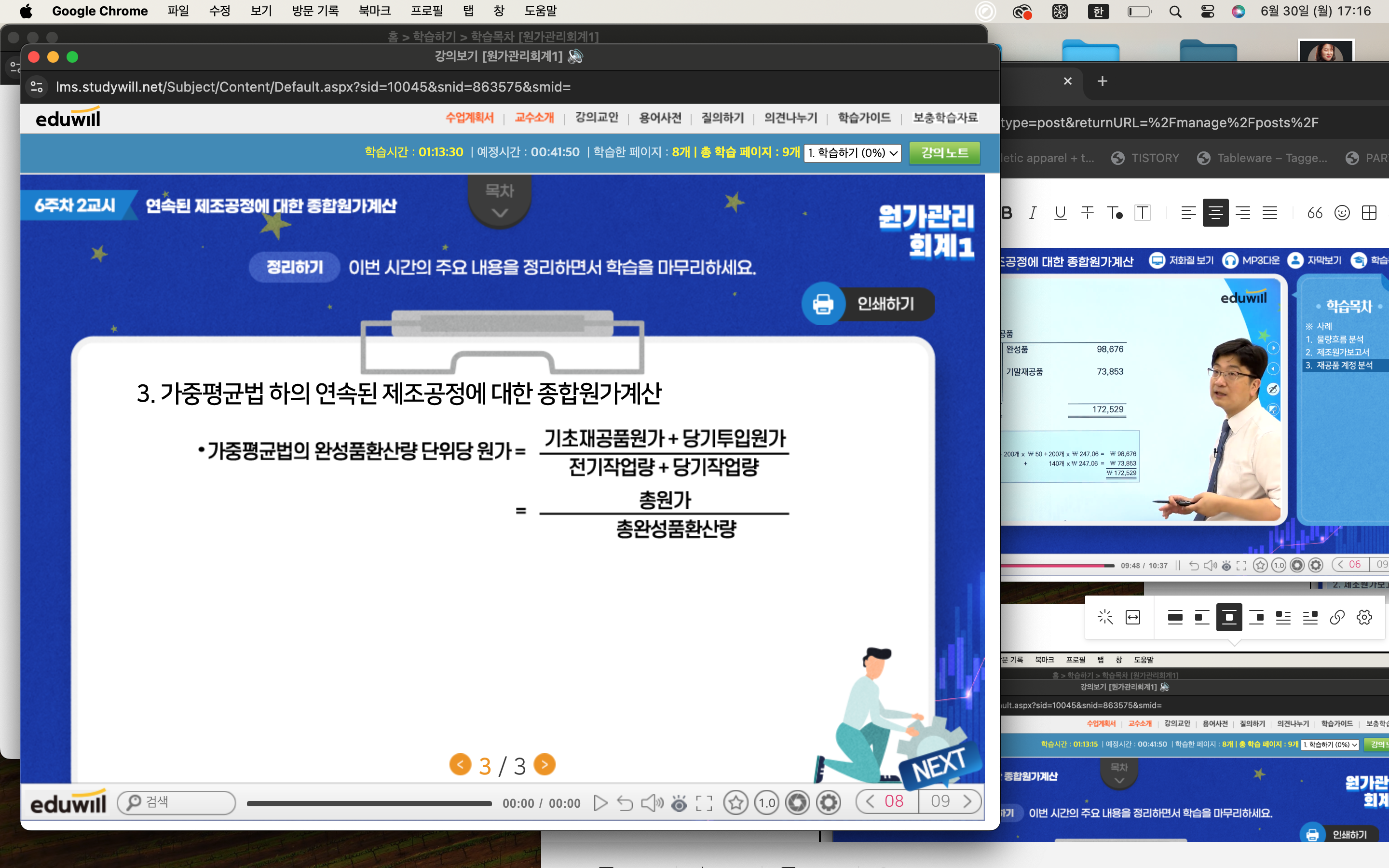Viewport: 1389px width, 868px height.
Task: Mute the lecture volume speaker icon
Action: (x=652, y=802)
